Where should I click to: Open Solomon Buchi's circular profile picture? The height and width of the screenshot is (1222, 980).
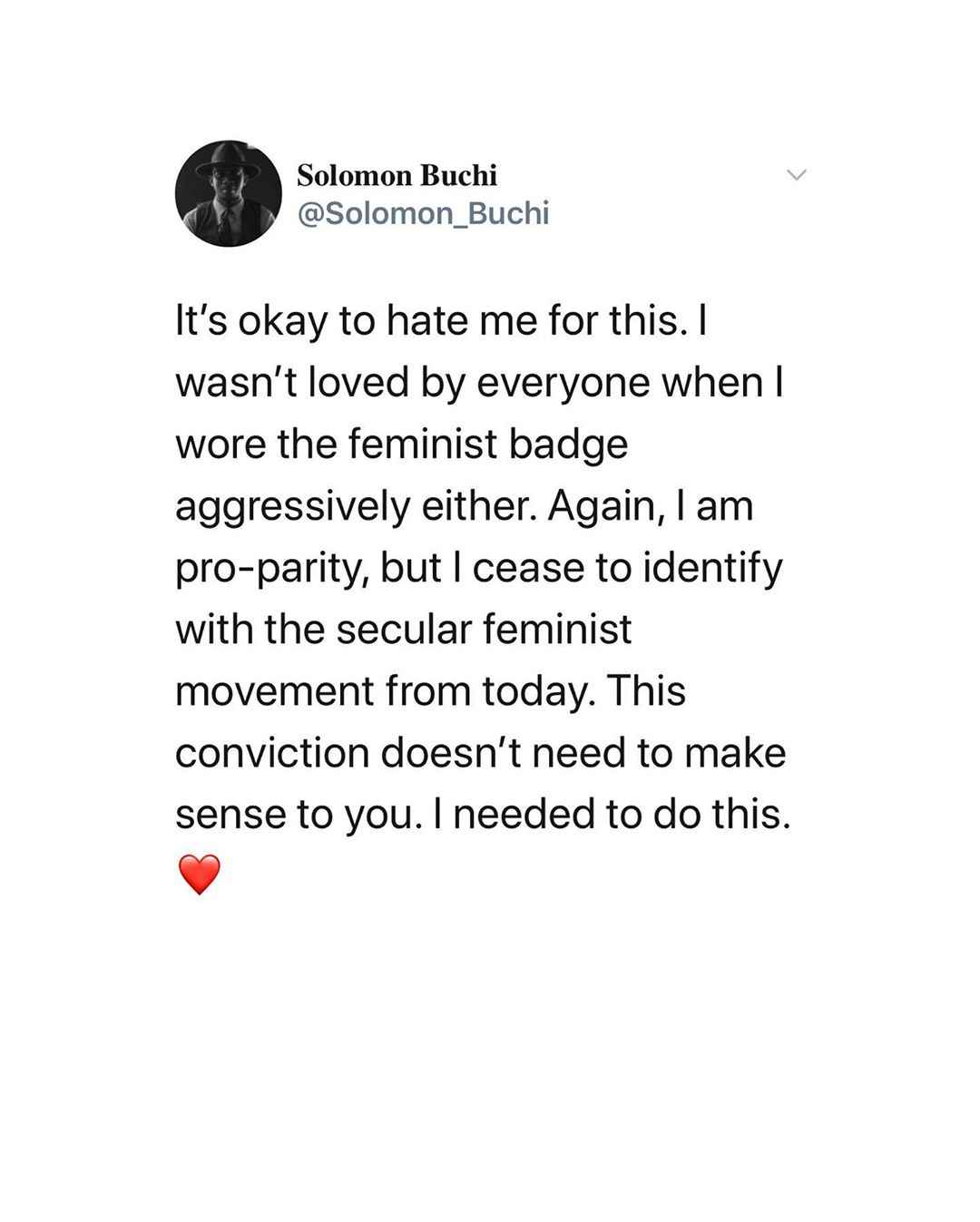(229, 193)
